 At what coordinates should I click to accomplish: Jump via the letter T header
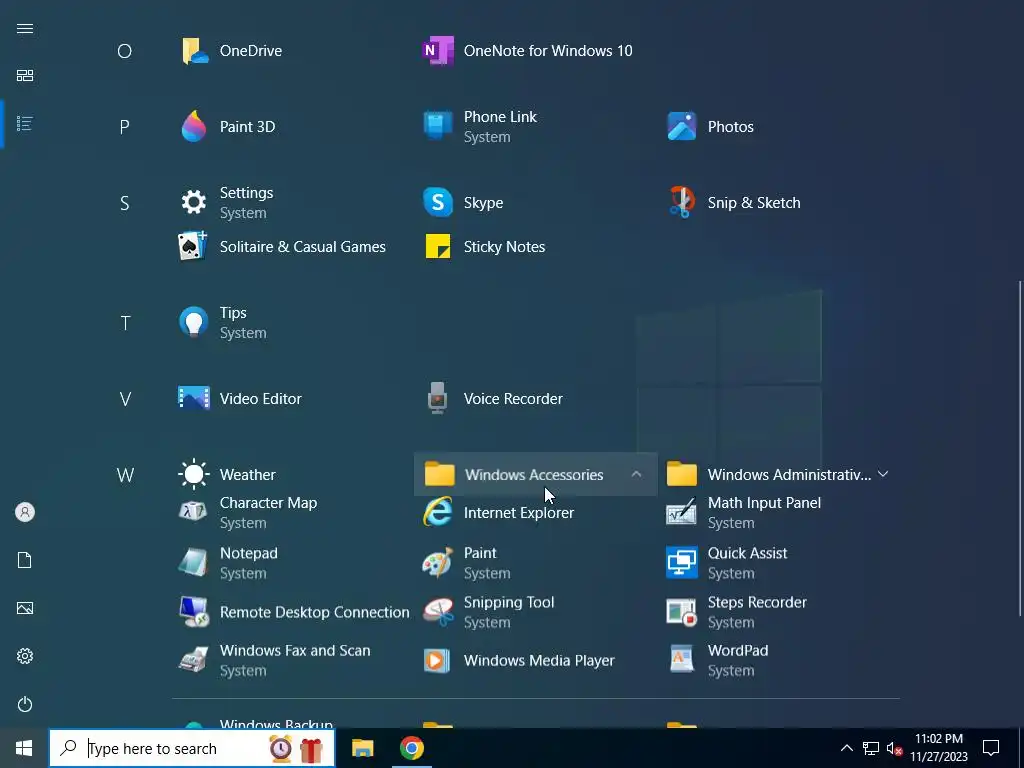click(125, 323)
